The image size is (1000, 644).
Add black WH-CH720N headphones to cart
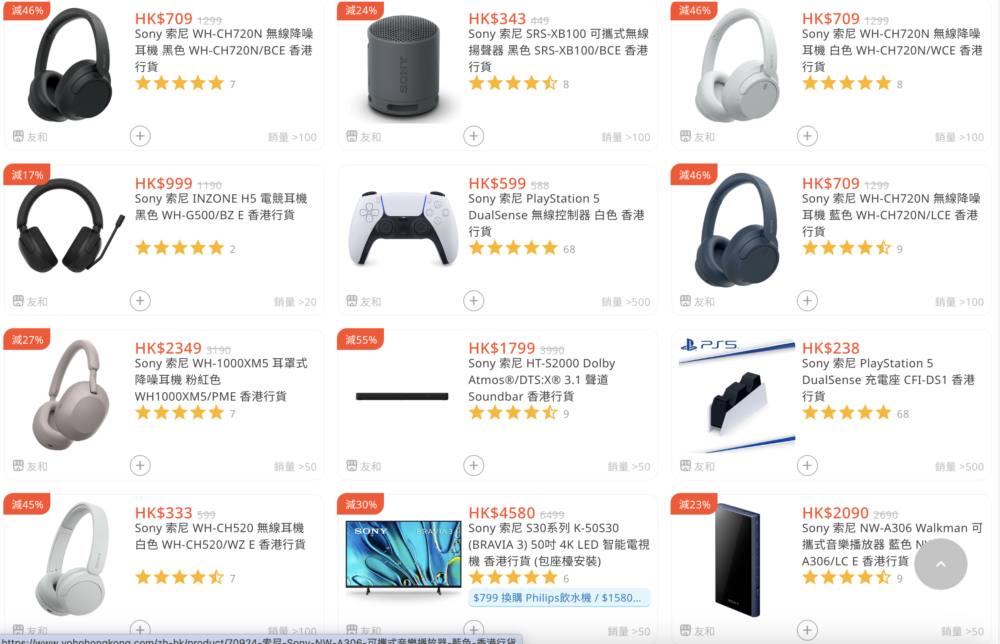pyautogui.click(x=140, y=136)
